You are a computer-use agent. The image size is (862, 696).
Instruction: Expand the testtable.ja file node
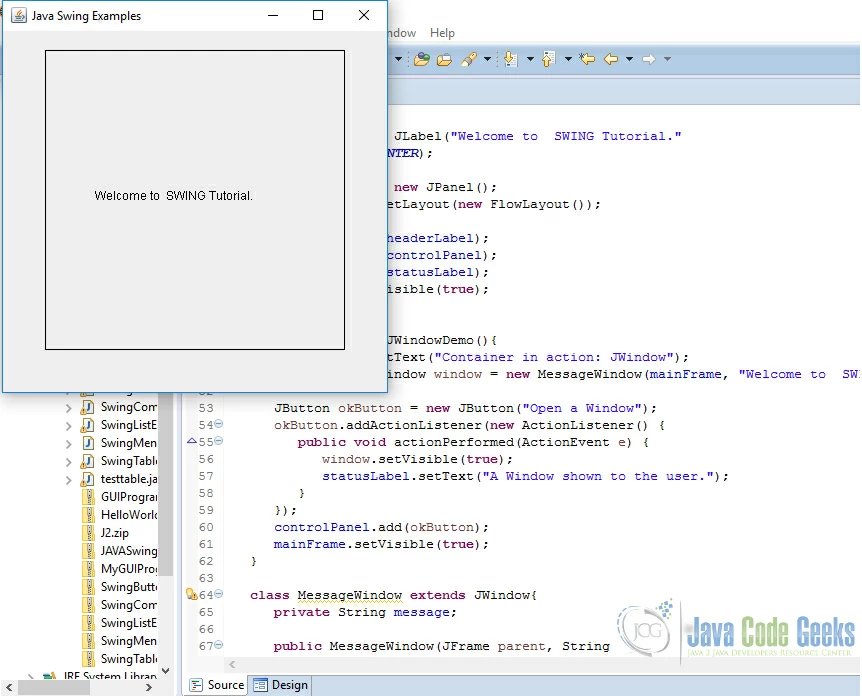[x=68, y=480]
